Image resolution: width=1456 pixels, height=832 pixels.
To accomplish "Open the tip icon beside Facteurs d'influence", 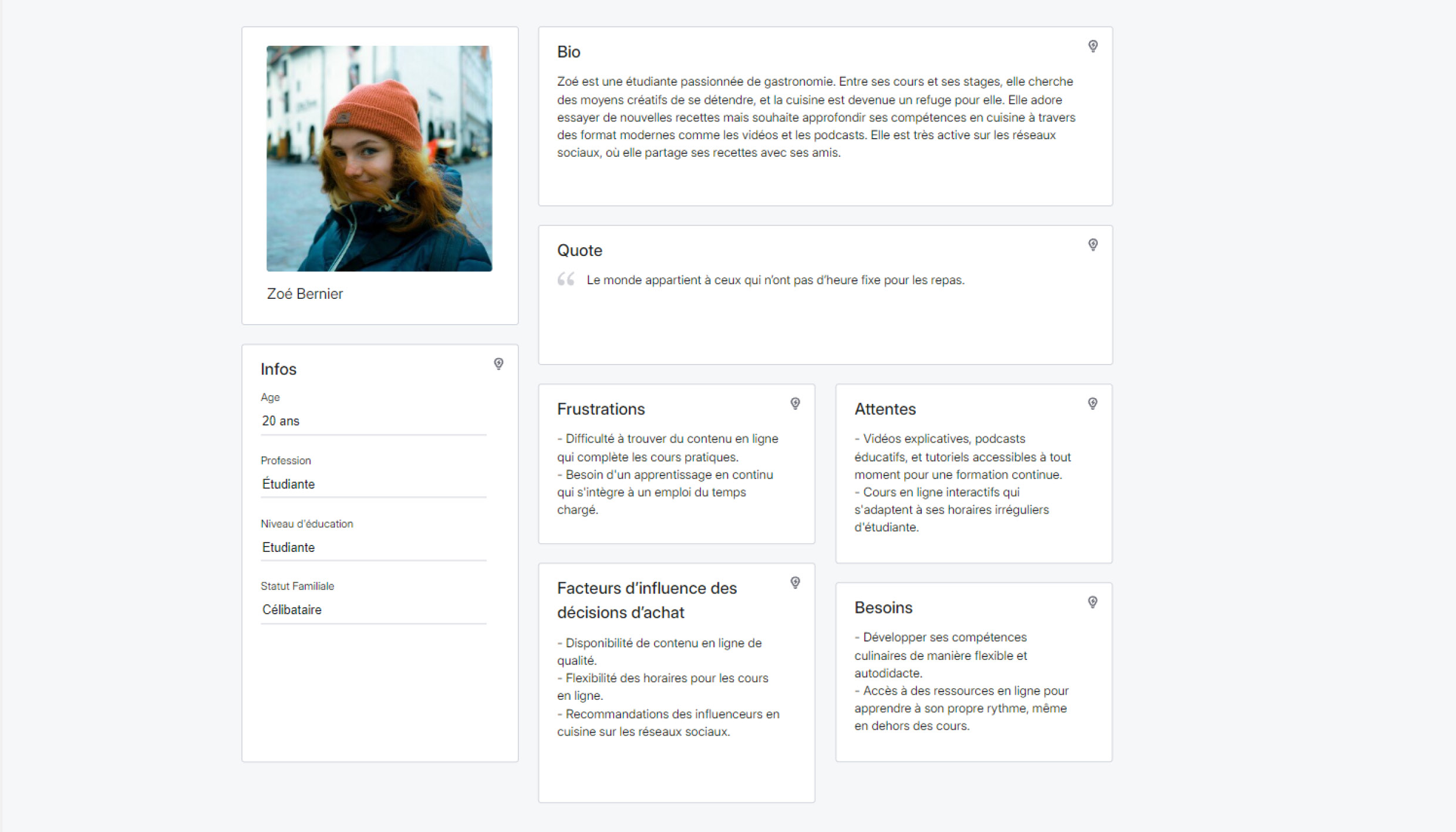I will pyautogui.click(x=795, y=582).
